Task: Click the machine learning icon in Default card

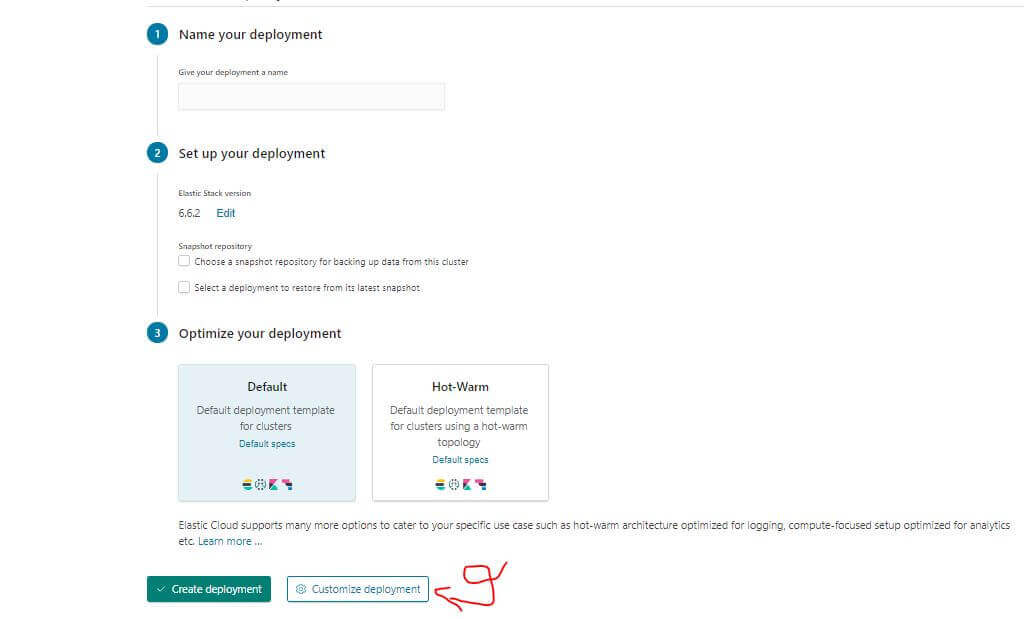Action: [260, 485]
